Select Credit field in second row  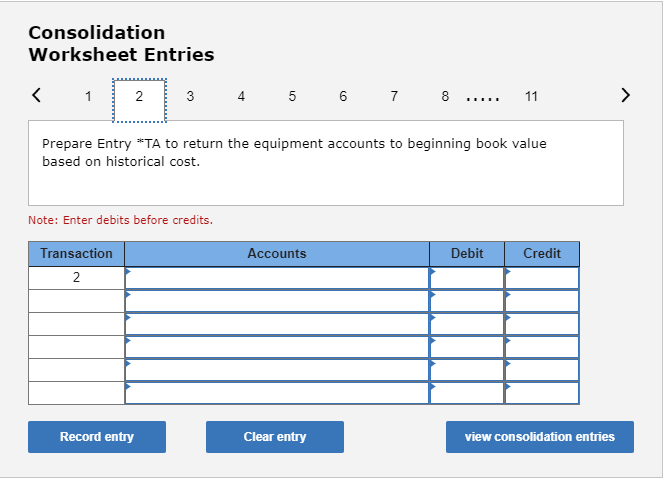pos(542,301)
